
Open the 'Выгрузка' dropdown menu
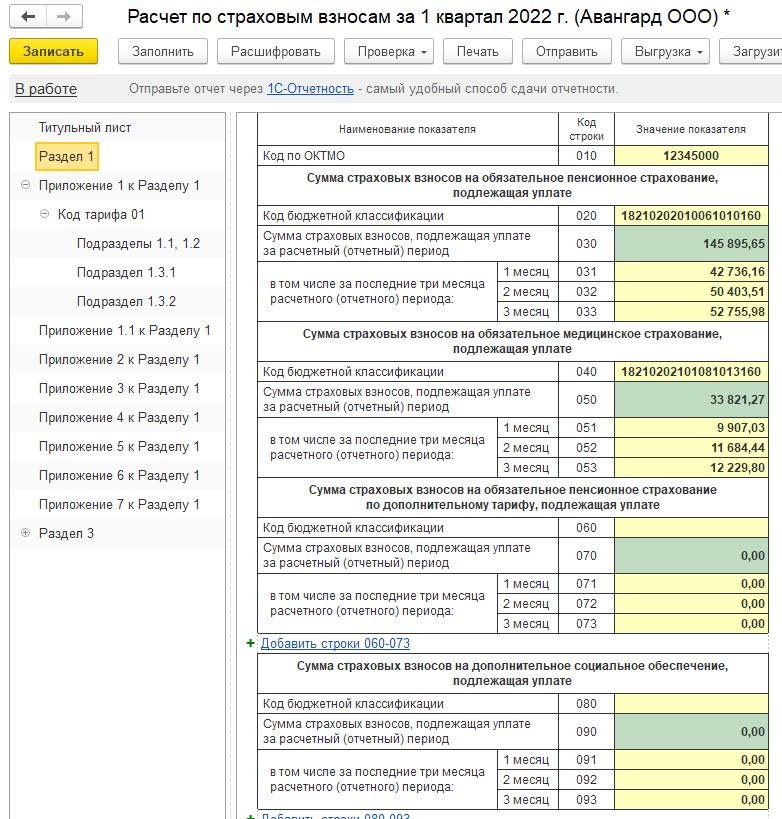tap(664, 52)
